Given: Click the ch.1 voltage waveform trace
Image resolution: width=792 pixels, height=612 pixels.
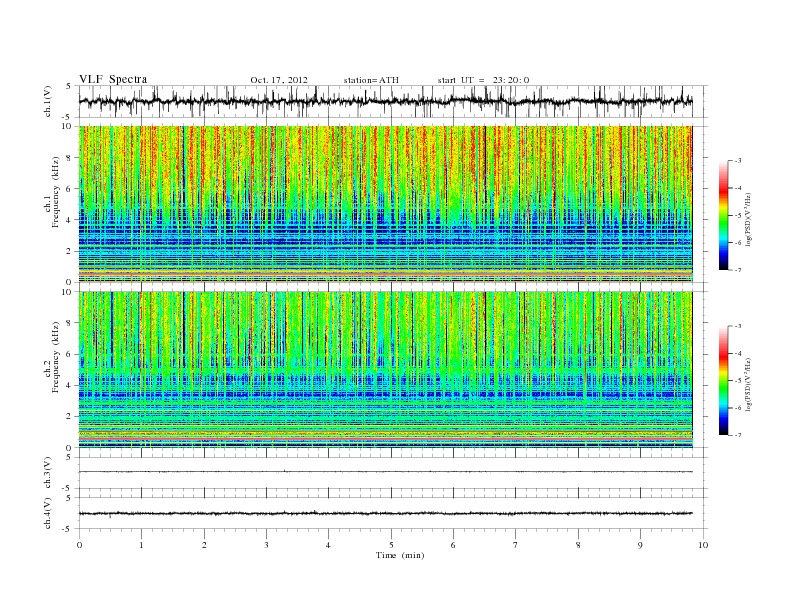Looking at the screenshot, I should click(x=385, y=101).
